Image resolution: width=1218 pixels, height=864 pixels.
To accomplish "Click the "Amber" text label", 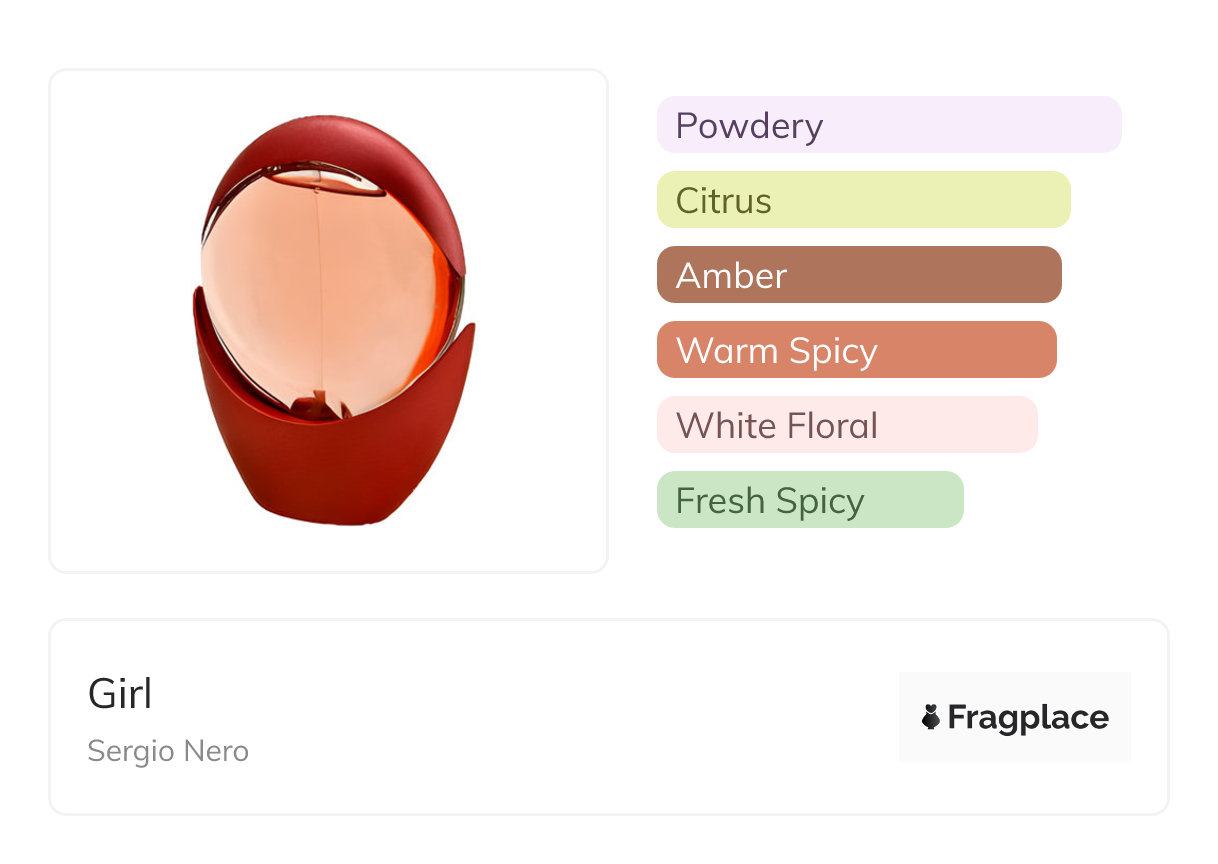I will click(731, 276).
